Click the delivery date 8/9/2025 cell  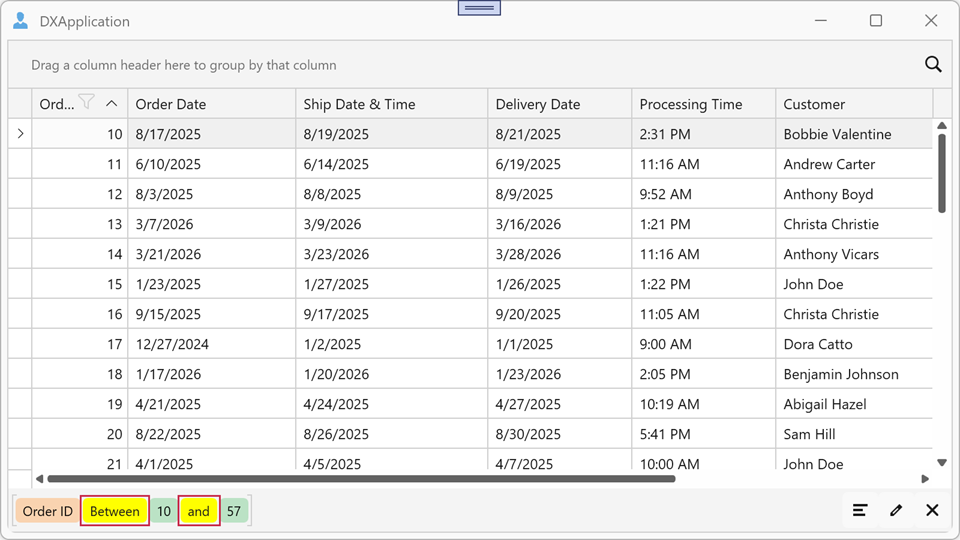coord(560,194)
